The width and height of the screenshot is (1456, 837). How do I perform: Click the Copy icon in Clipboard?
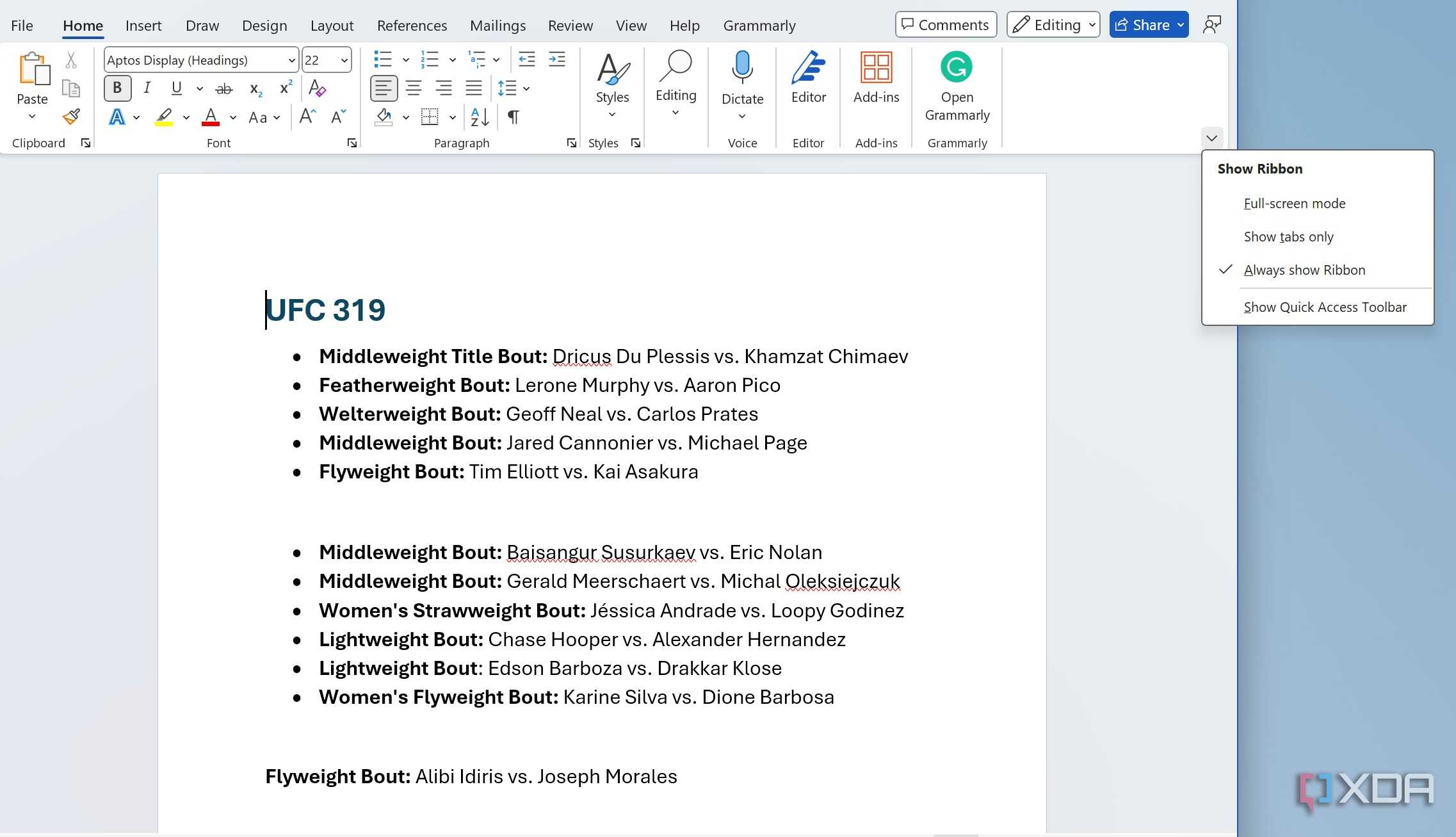click(x=71, y=88)
